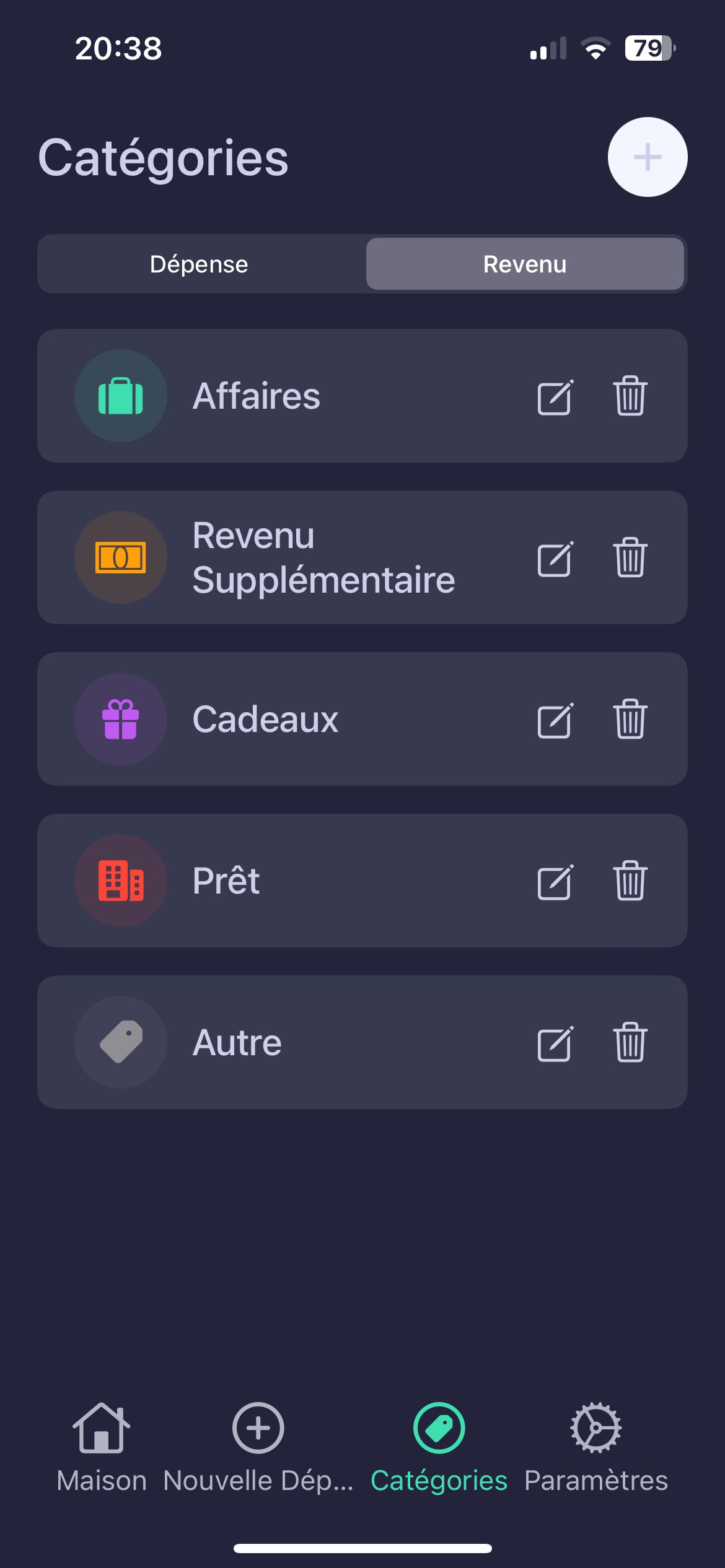Select the Revenu segment

click(525, 264)
